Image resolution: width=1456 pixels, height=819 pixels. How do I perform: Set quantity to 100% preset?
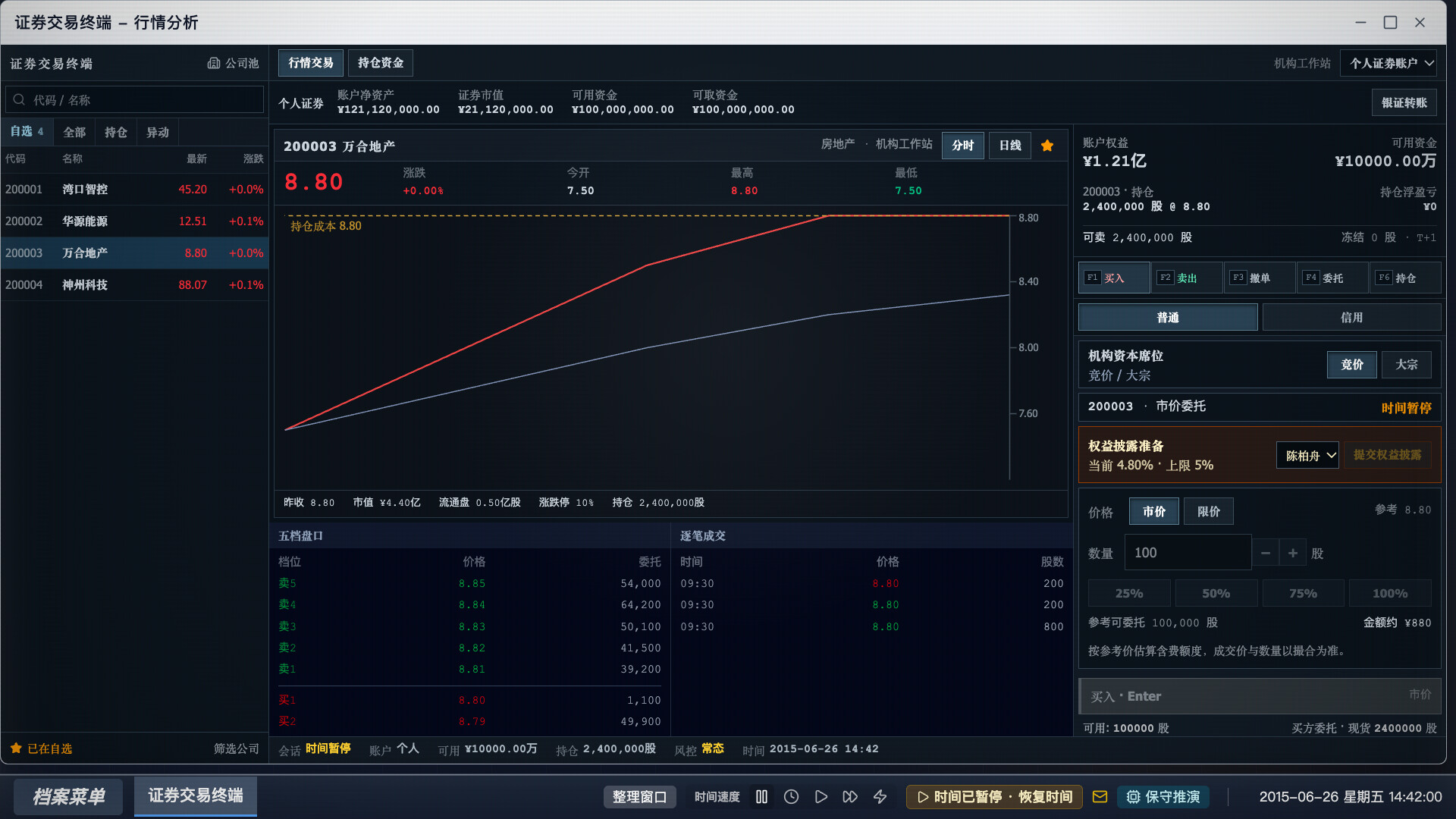pos(1389,593)
